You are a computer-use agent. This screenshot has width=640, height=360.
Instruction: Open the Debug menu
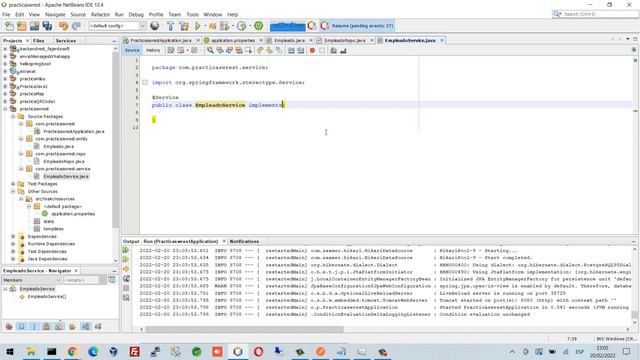pyautogui.click(x=136, y=14)
